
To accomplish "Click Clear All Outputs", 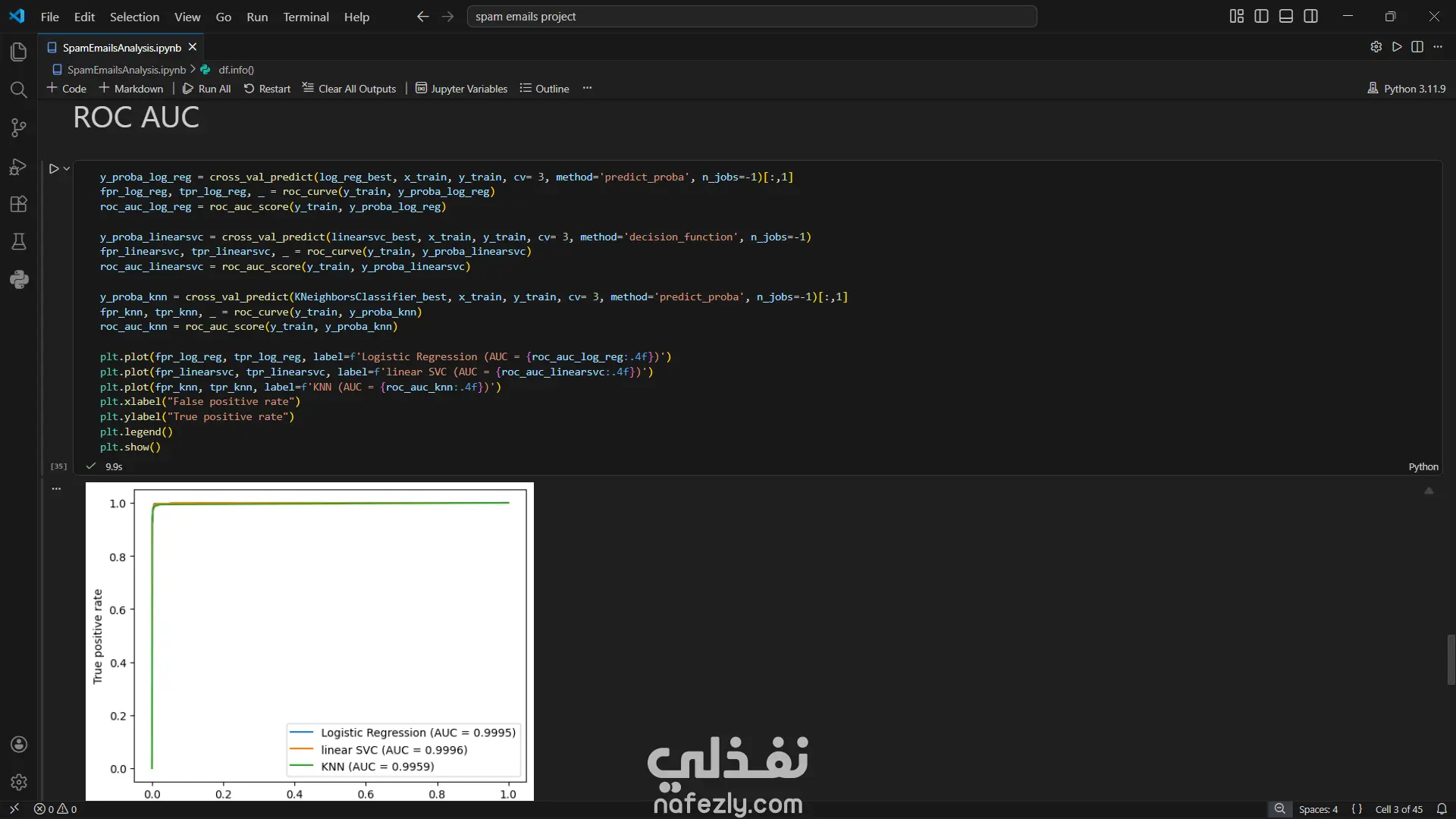I will coord(349,89).
